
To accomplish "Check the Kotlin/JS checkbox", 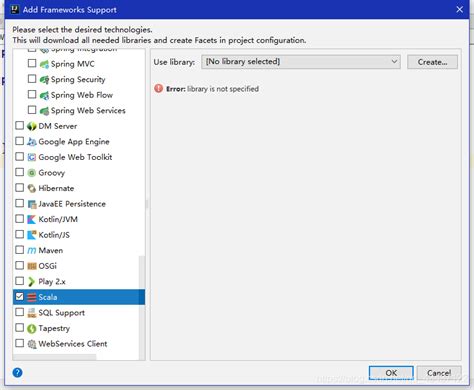I will click(x=20, y=234).
